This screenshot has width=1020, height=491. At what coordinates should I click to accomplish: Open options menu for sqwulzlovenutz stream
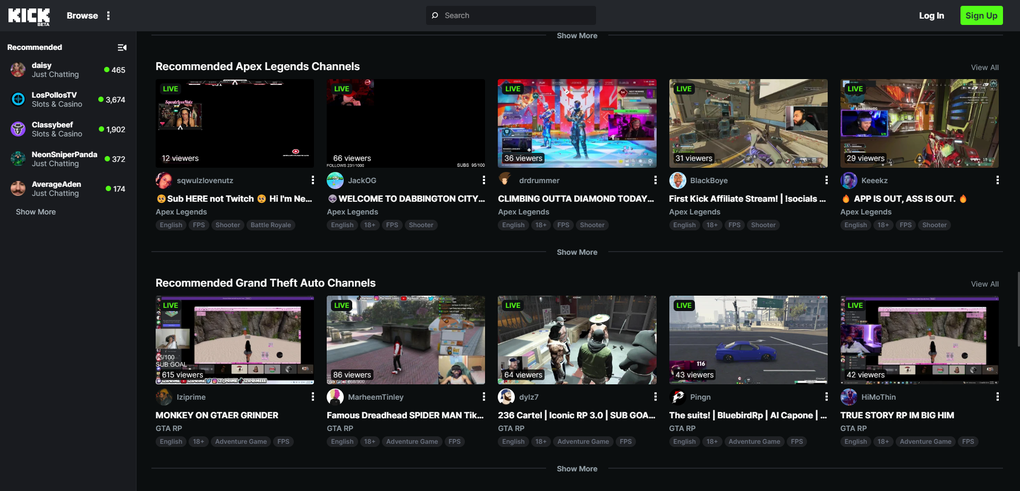tap(312, 180)
